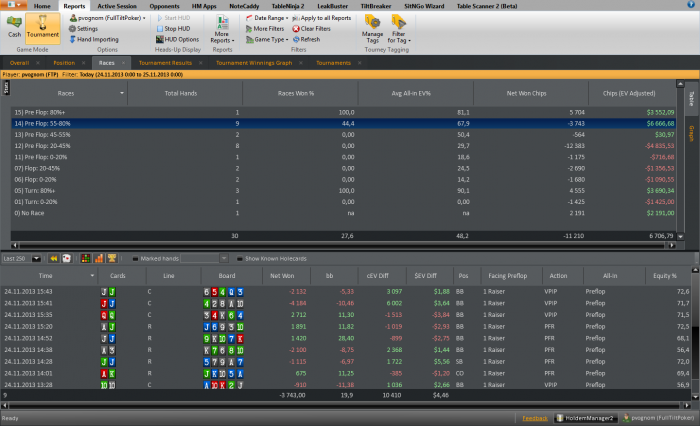Screen dimensions: 700x426
Task: Click the yellow replay arrows icon
Action: pos(54,259)
